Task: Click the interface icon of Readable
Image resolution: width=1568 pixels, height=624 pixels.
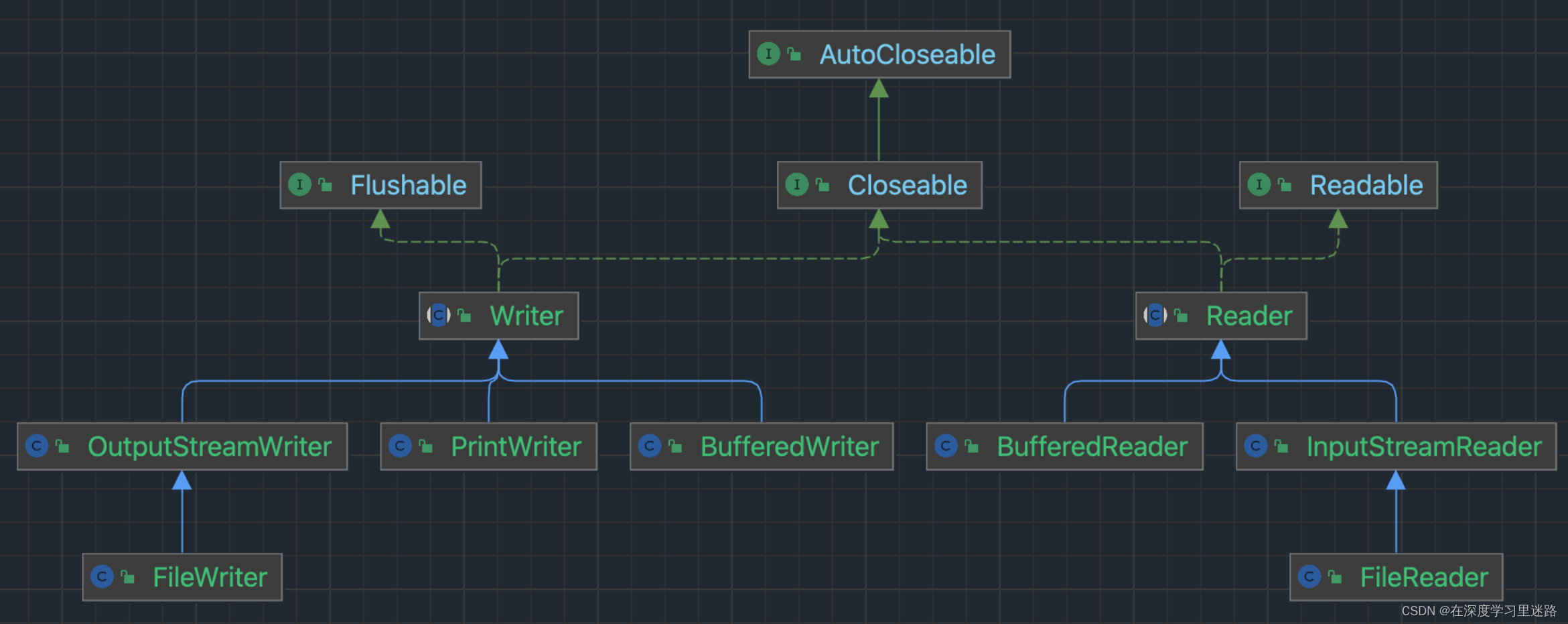Action: coord(1259,184)
